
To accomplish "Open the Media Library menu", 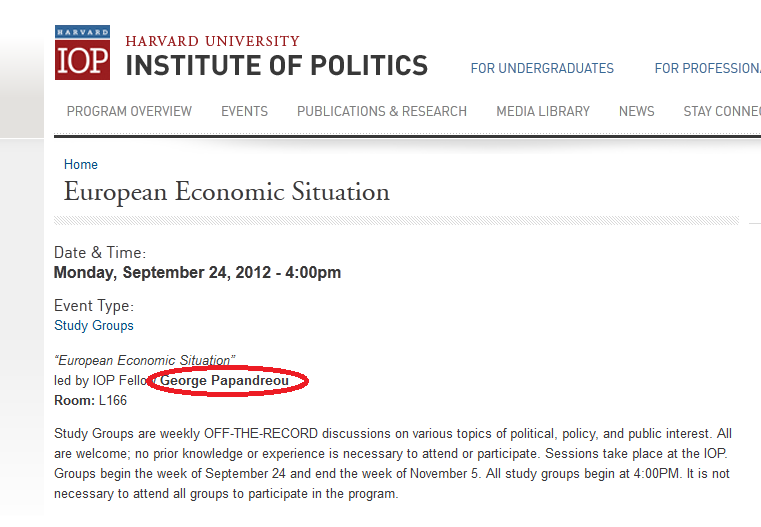I will pyautogui.click(x=543, y=111).
